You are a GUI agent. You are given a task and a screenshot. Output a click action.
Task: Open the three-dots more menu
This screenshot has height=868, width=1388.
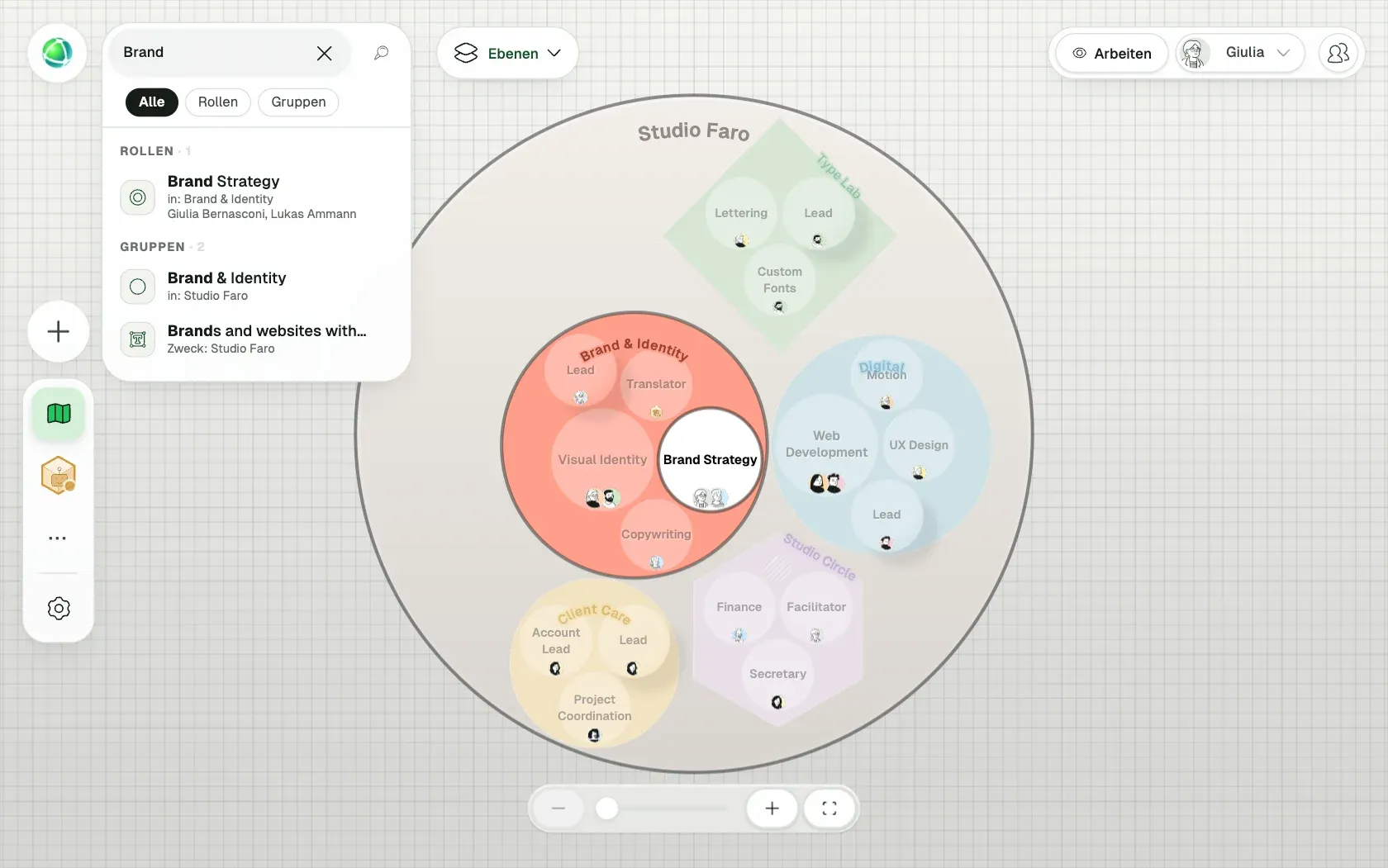[x=58, y=538]
